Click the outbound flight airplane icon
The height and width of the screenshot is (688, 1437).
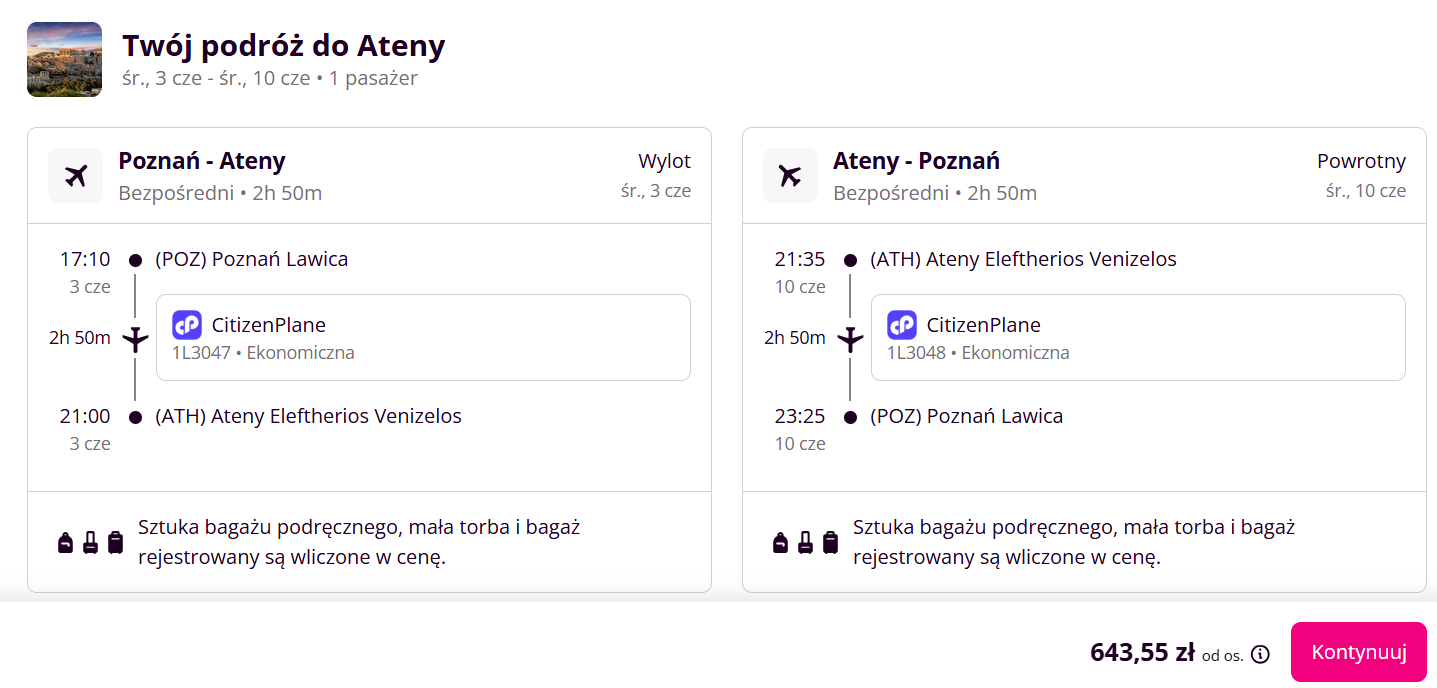76,176
